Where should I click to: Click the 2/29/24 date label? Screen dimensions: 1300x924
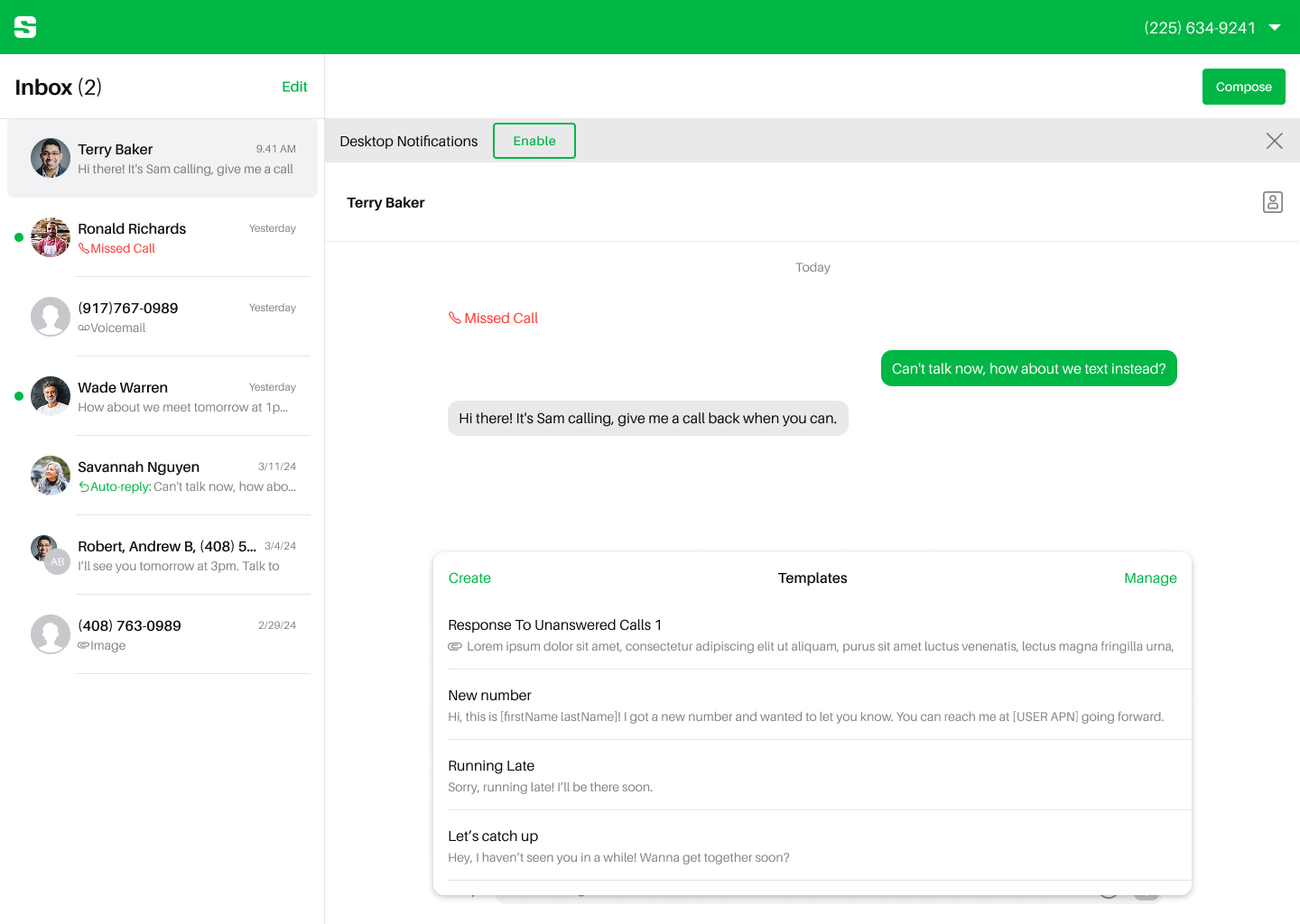(x=277, y=625)
